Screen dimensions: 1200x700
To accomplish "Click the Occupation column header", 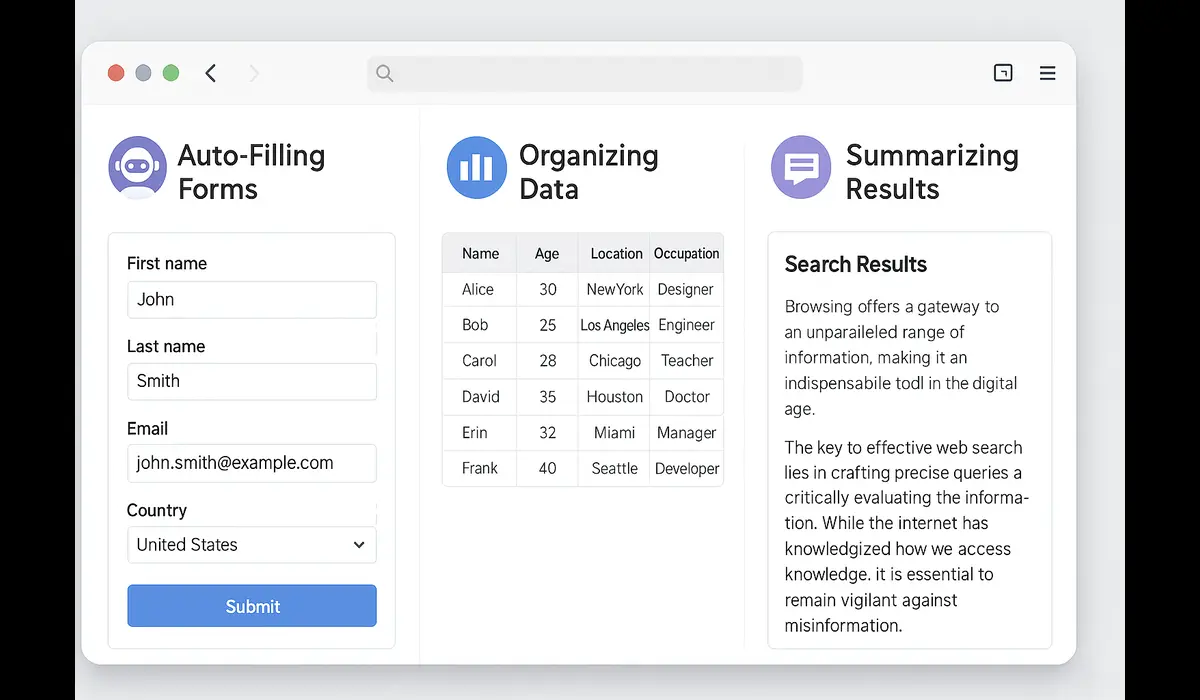I will pos(686,253).
